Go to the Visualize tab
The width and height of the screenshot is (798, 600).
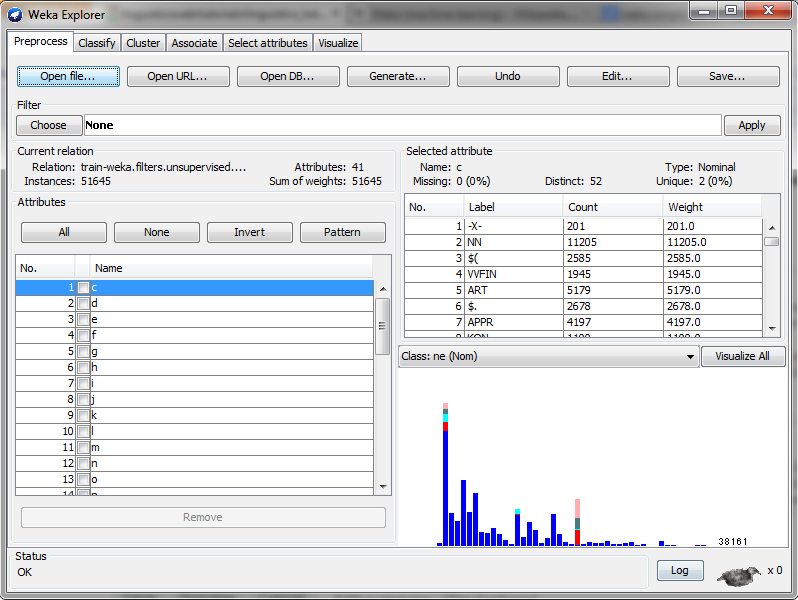pos(338,43)
